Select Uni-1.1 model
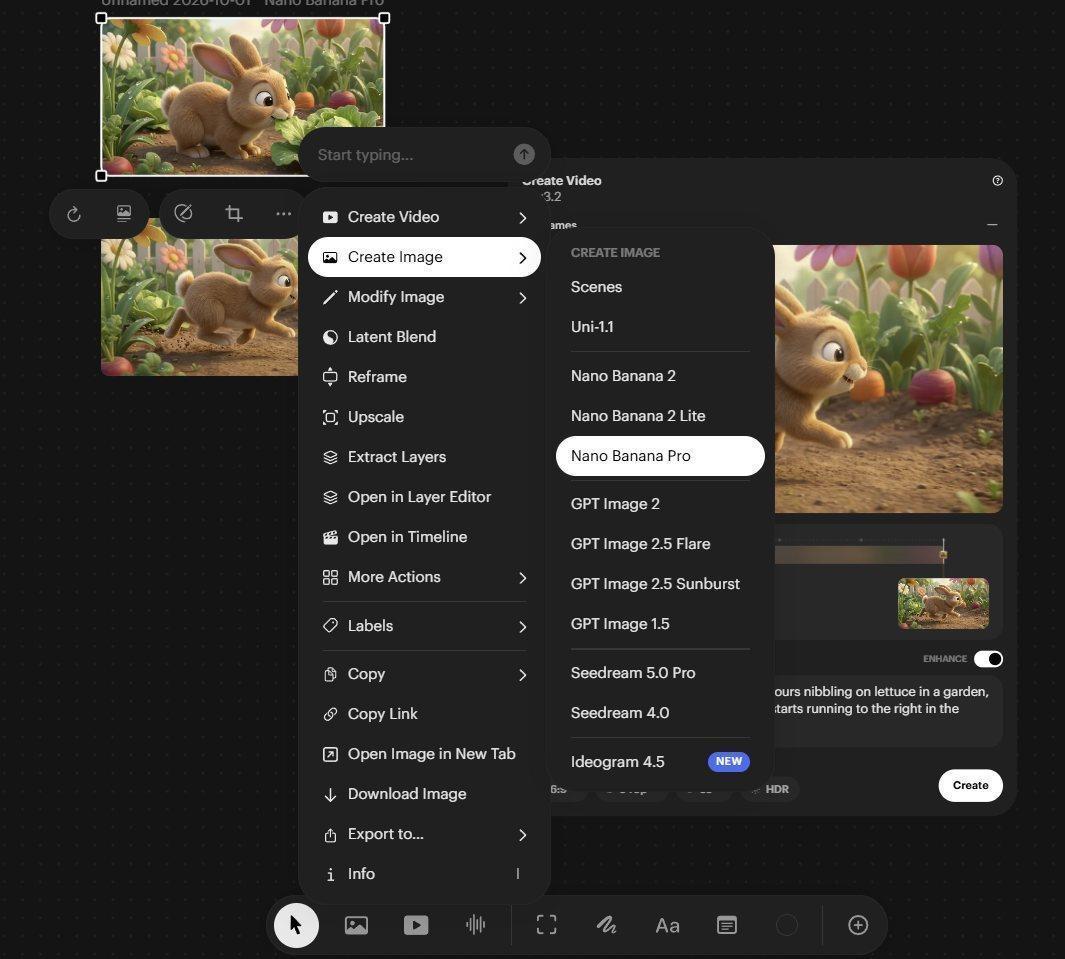 click(x=660, y=327)
